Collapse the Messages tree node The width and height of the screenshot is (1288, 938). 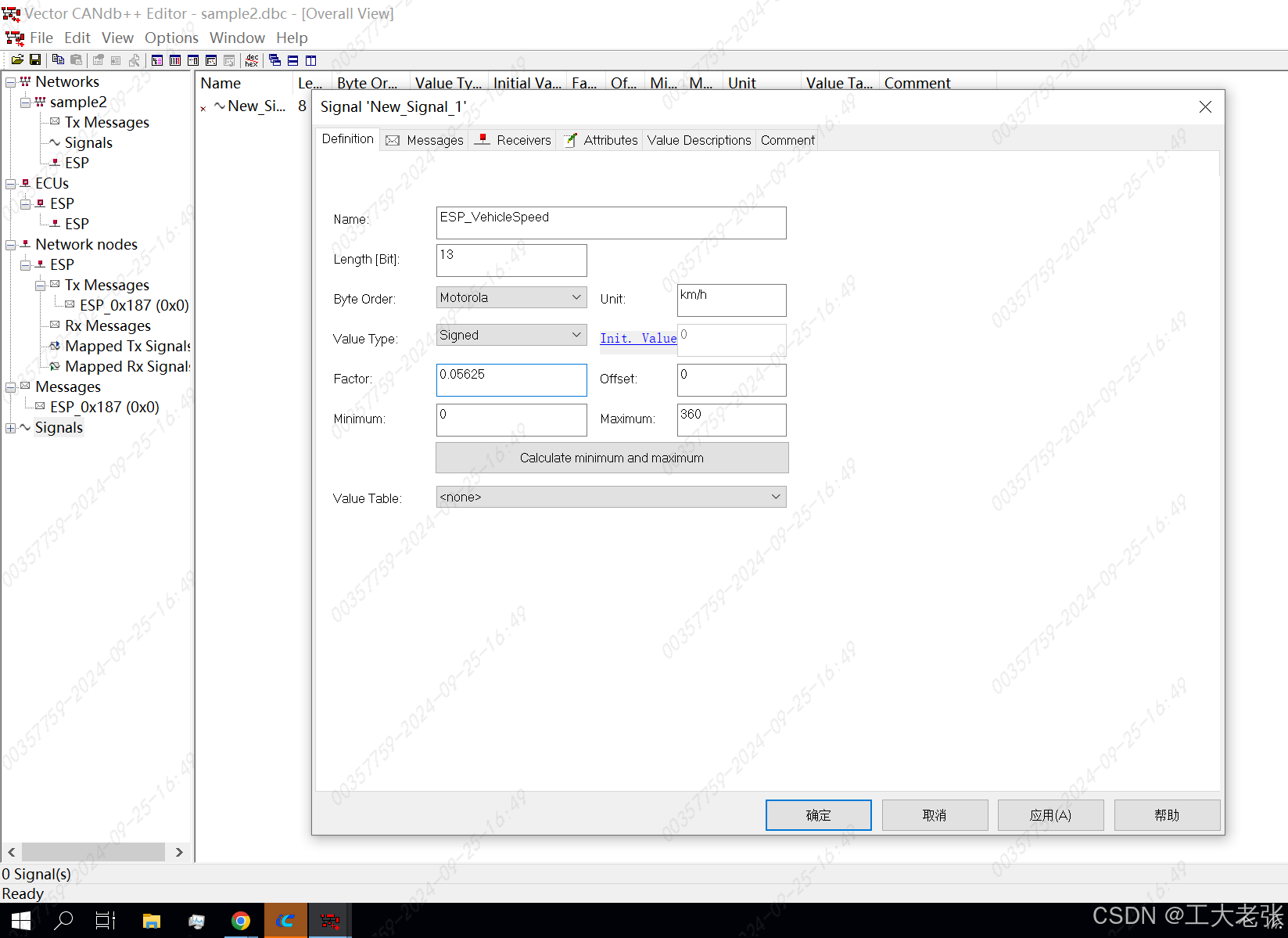tap(10, 387)
